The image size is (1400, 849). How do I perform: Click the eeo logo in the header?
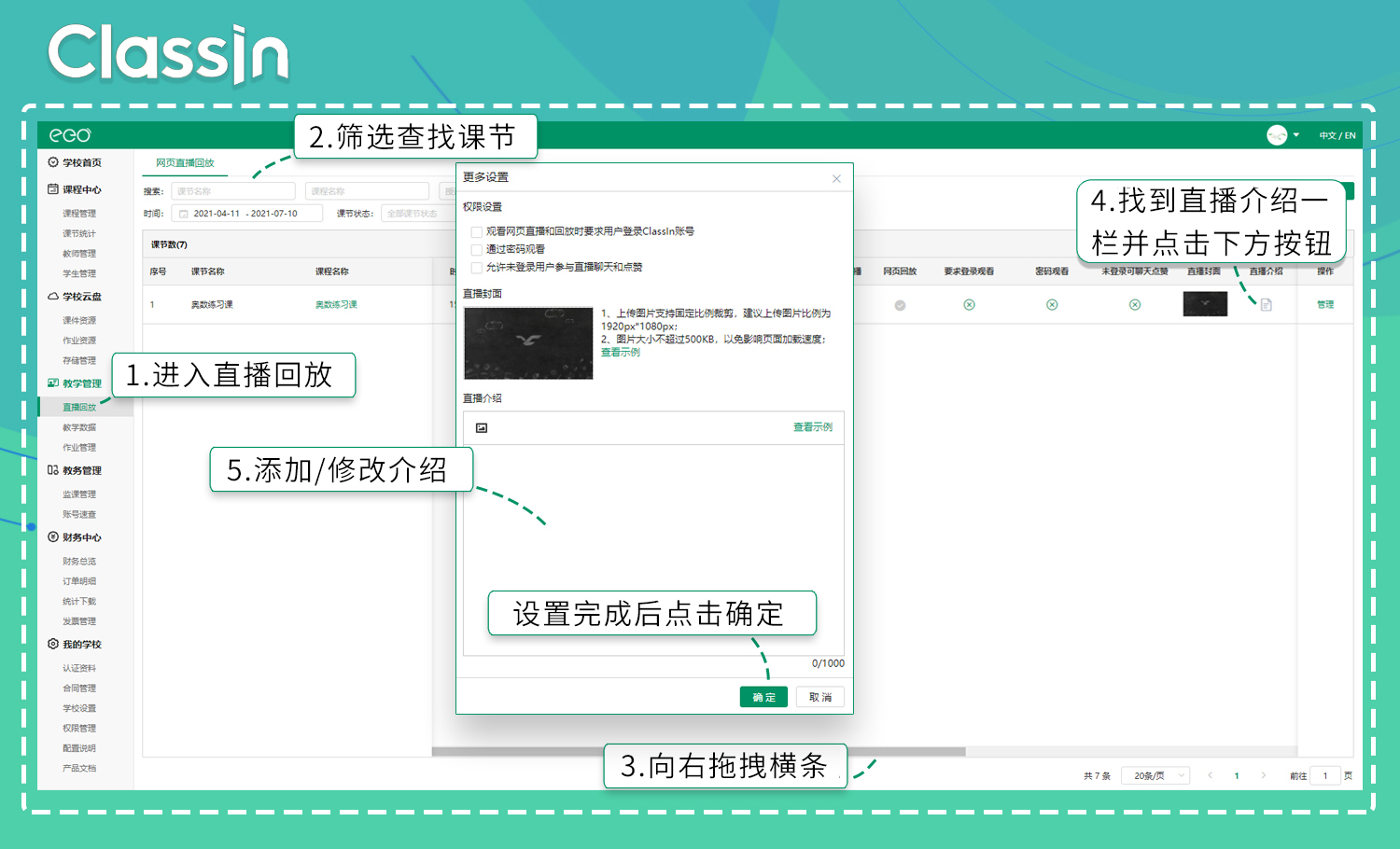70,135
